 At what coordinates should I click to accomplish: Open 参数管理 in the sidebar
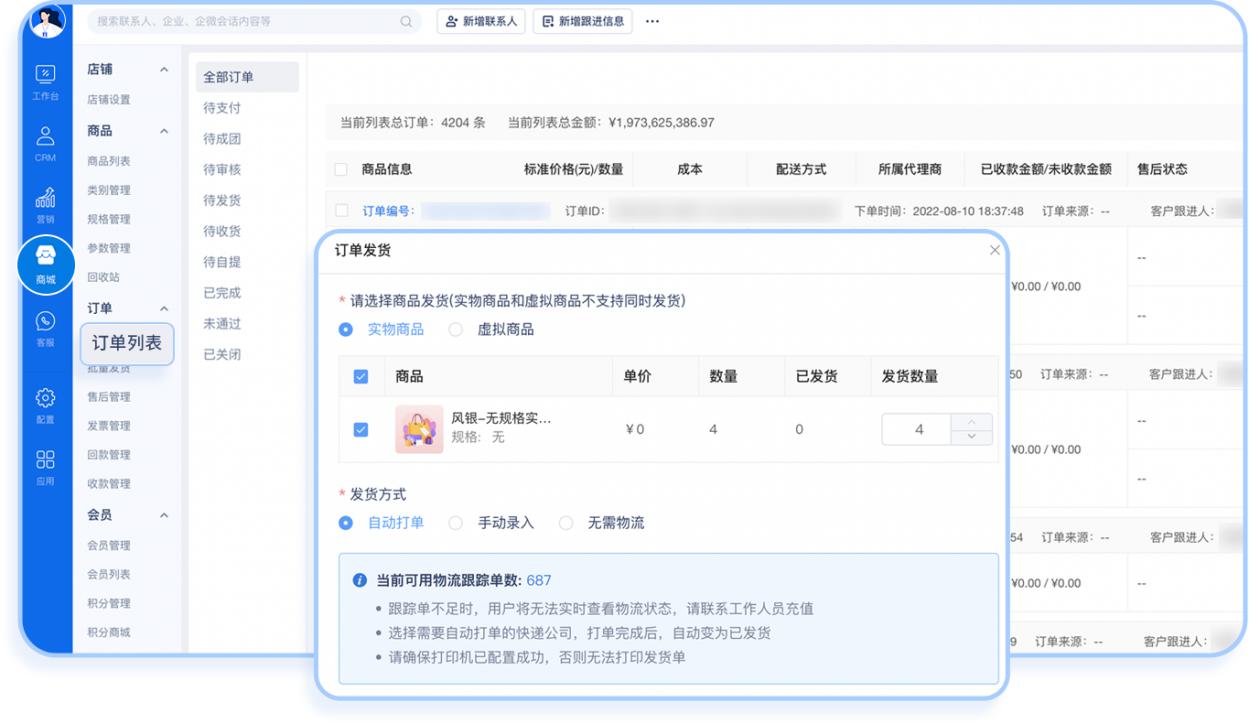109,248
